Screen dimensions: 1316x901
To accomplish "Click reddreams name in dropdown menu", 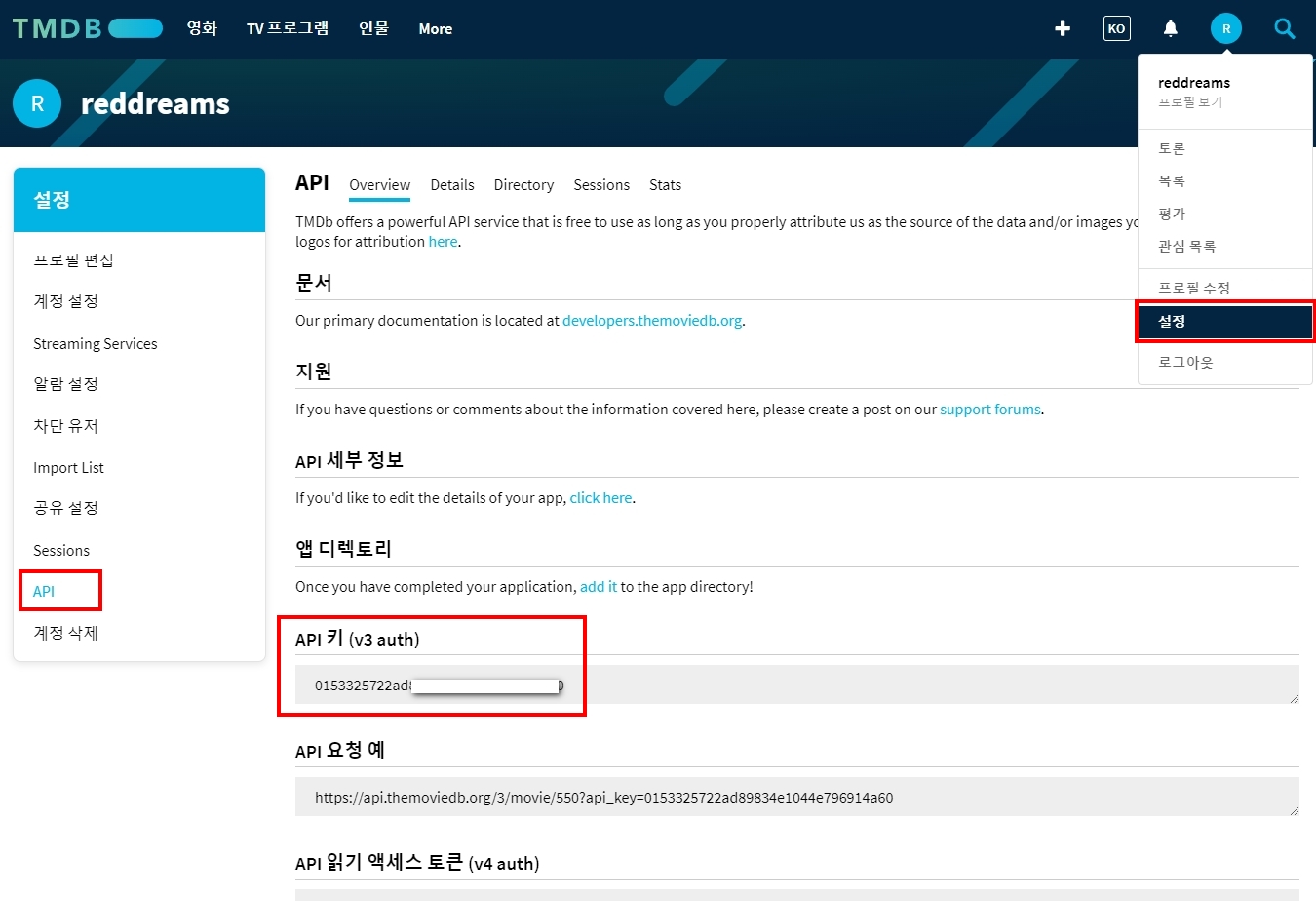I will pyautogui.click(x=1194, y=83).
